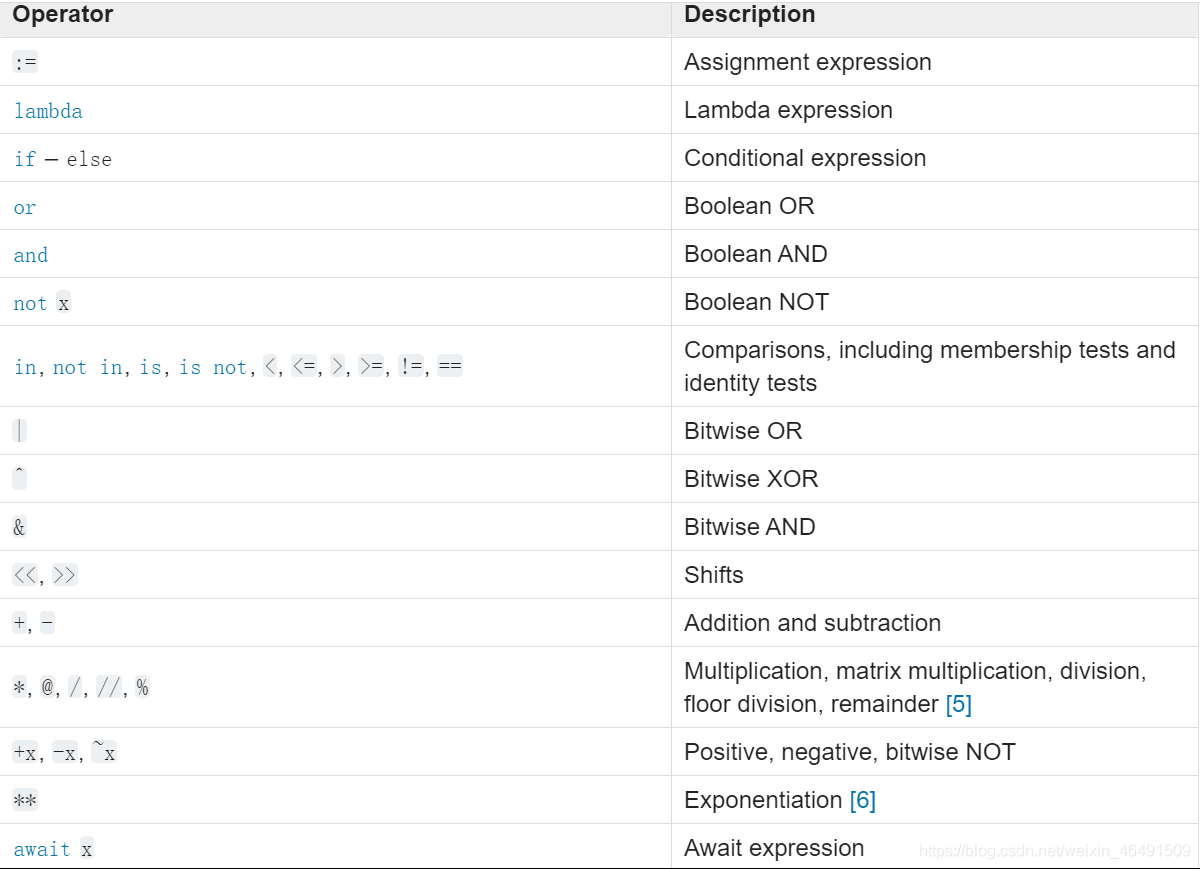1200x869 pixels.
Task: Click the if keyword link
Action: point(25,159)
